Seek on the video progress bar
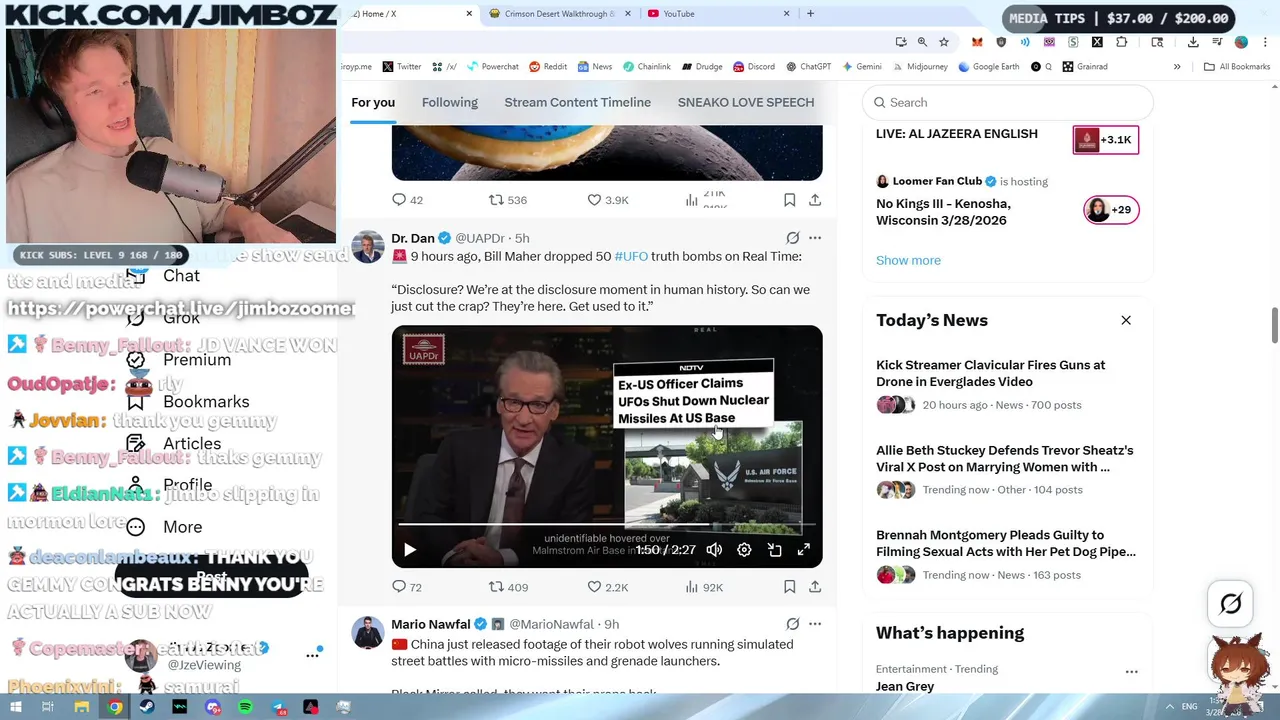This screenshot has width=1280, height=720. pyautogui.click(x=607, y=524)
